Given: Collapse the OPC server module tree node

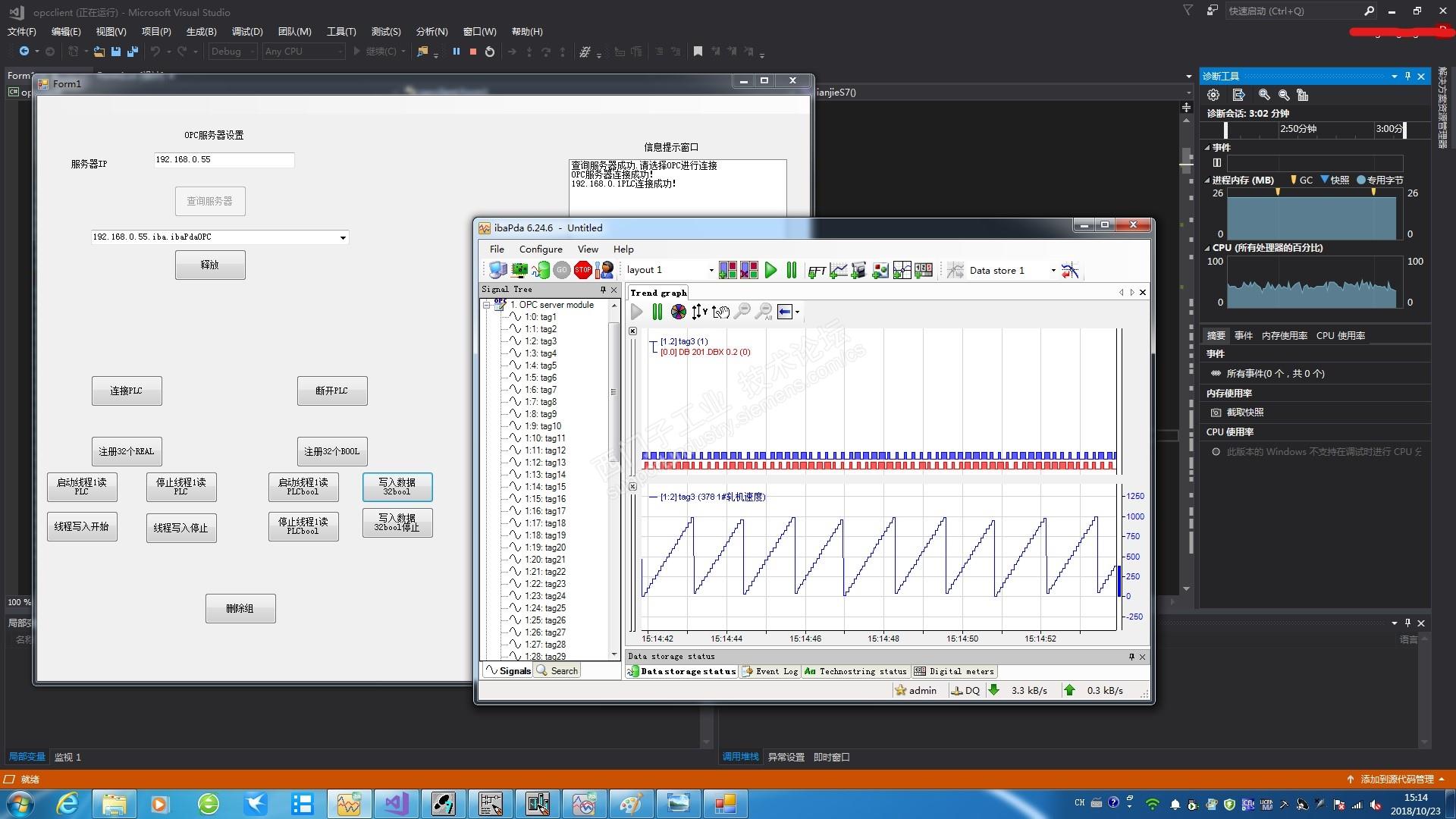Looking at the screenshot, I should (487, 305).
